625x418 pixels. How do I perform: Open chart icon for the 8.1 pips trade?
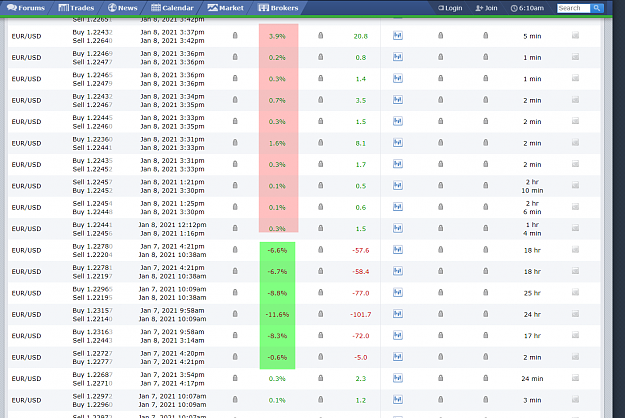(398, 143)
